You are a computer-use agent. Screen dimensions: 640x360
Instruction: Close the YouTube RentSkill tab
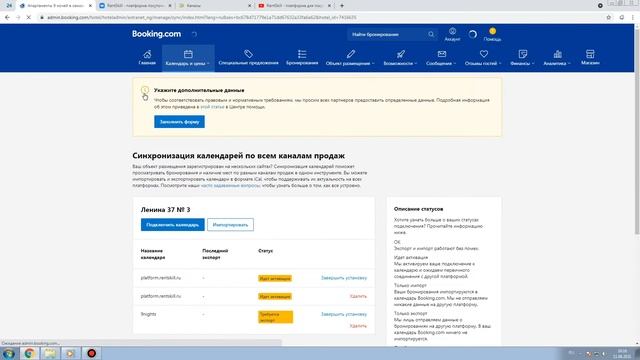click(329, 6)
